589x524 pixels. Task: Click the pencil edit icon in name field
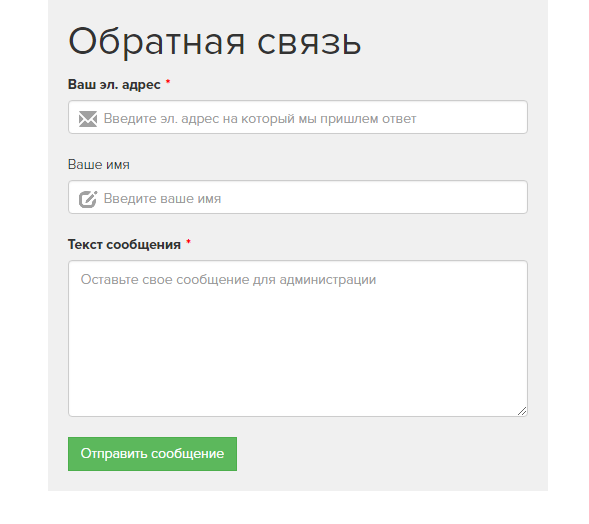click(x=88, y=199)
